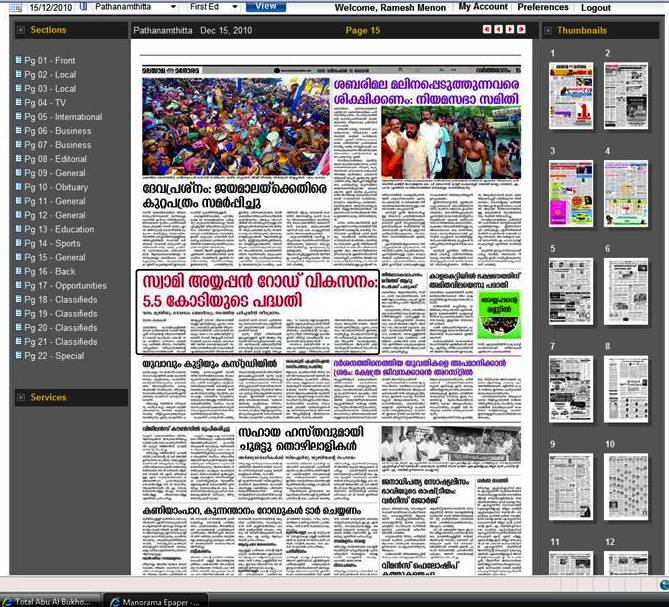Collapse the Thumbnails panel header icon
The height and width of the screenshot is (607, 669).
click(548, 30)
